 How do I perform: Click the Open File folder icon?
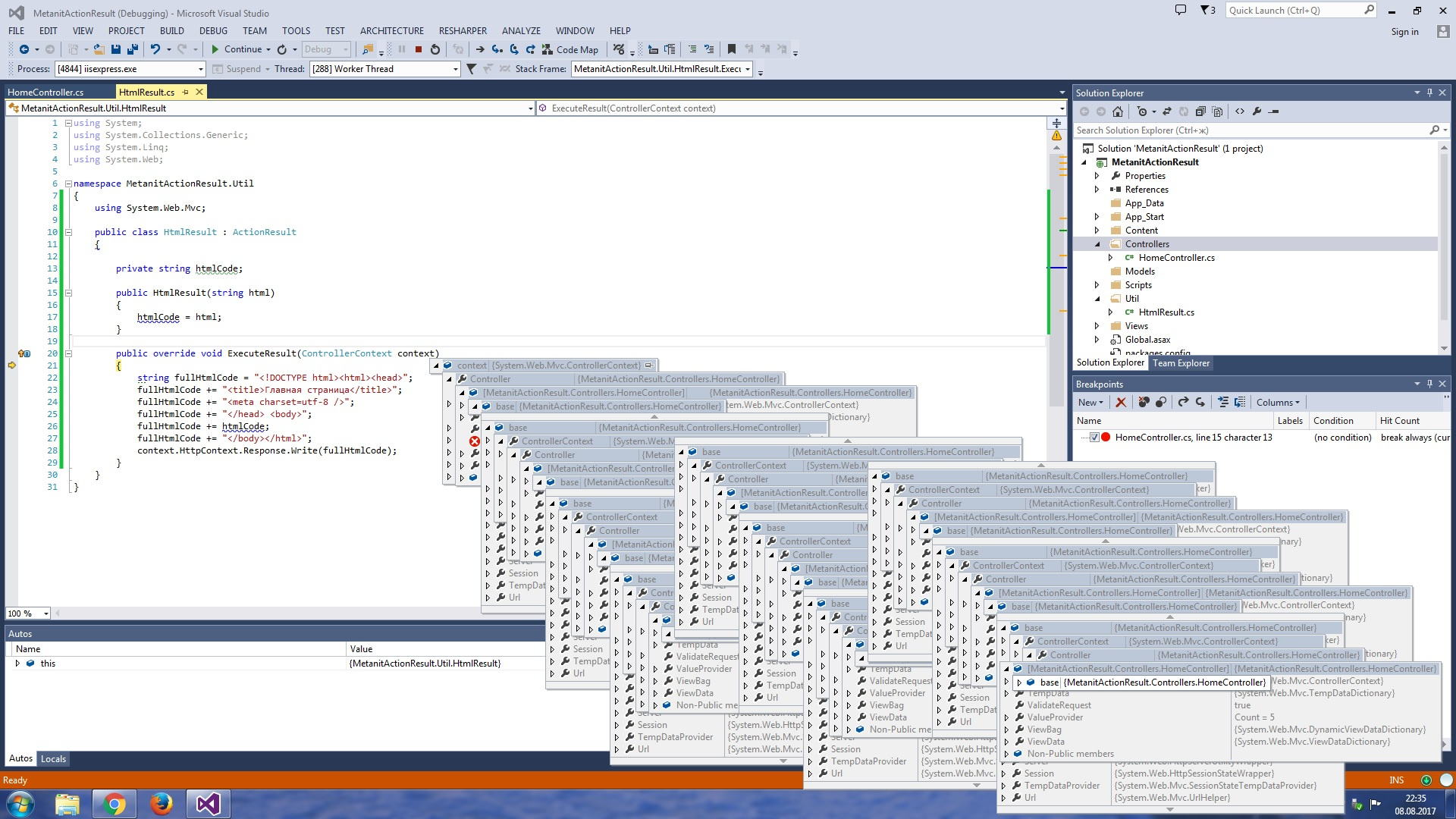point(99,49)
